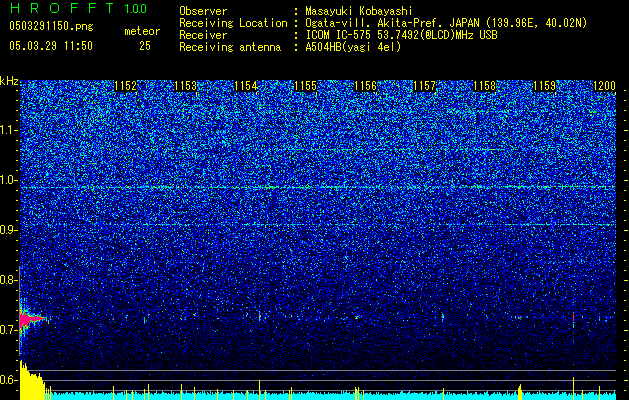This screenshot has width=629, height=400.
Task: Click the 'Receiver' field label
Action: [203, 35]
